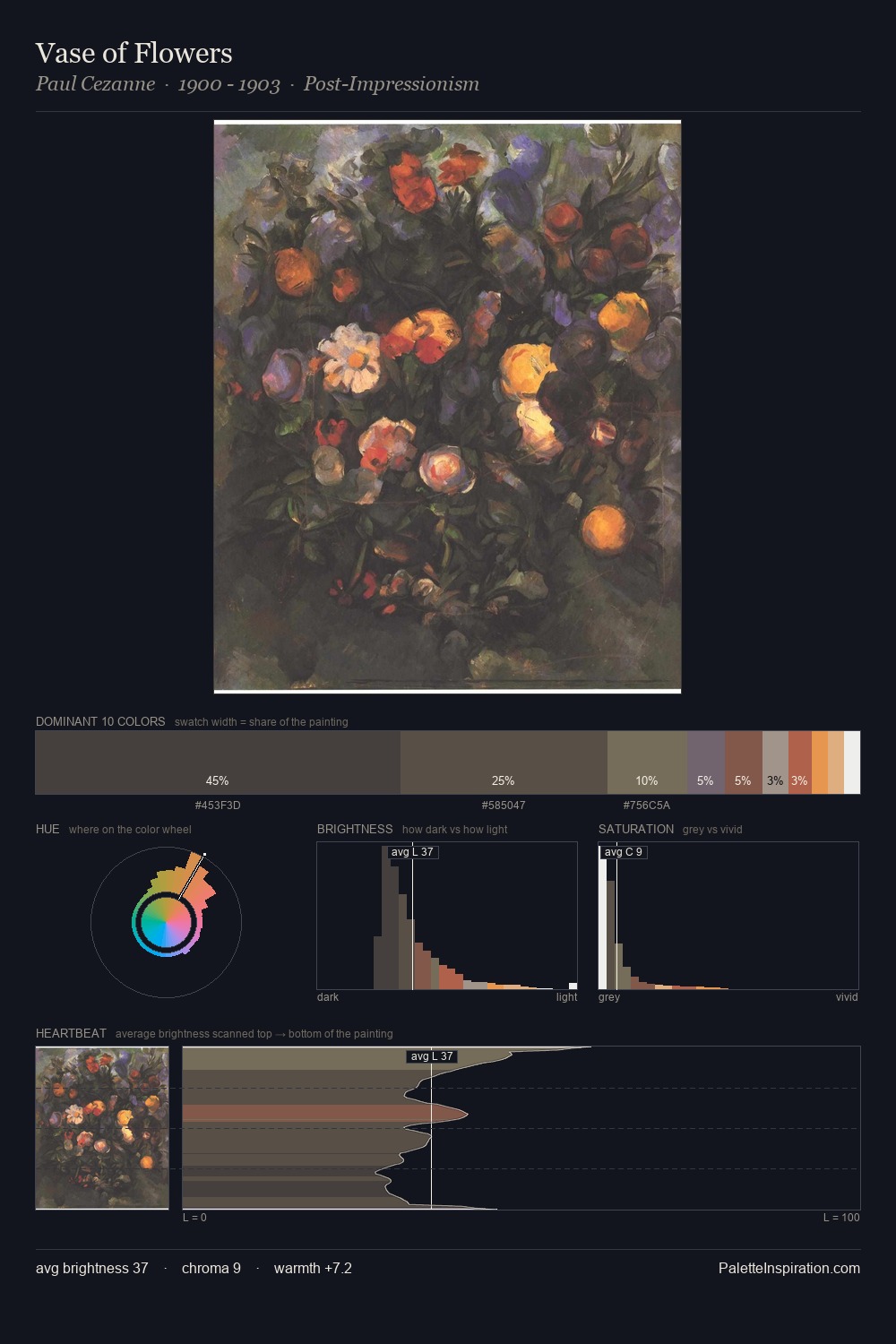The width and height of the screenshot is (896, 1344).
Task: Click the #585047 hex code label
Action: 504,806
